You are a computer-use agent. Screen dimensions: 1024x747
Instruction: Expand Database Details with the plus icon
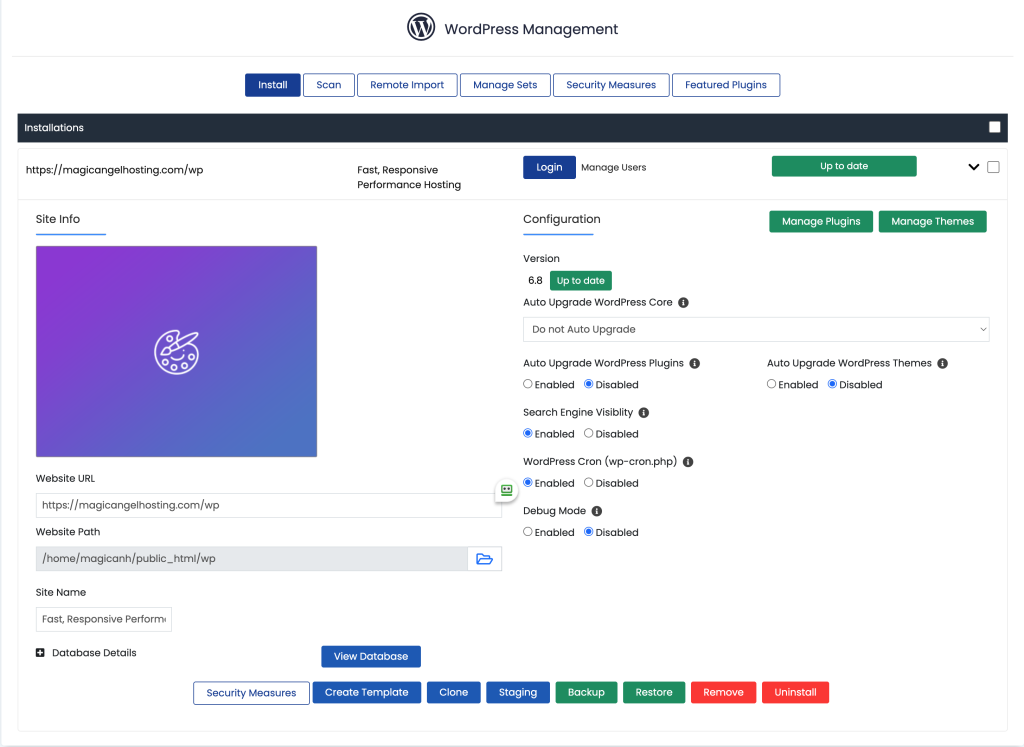[x=40, y=653]
